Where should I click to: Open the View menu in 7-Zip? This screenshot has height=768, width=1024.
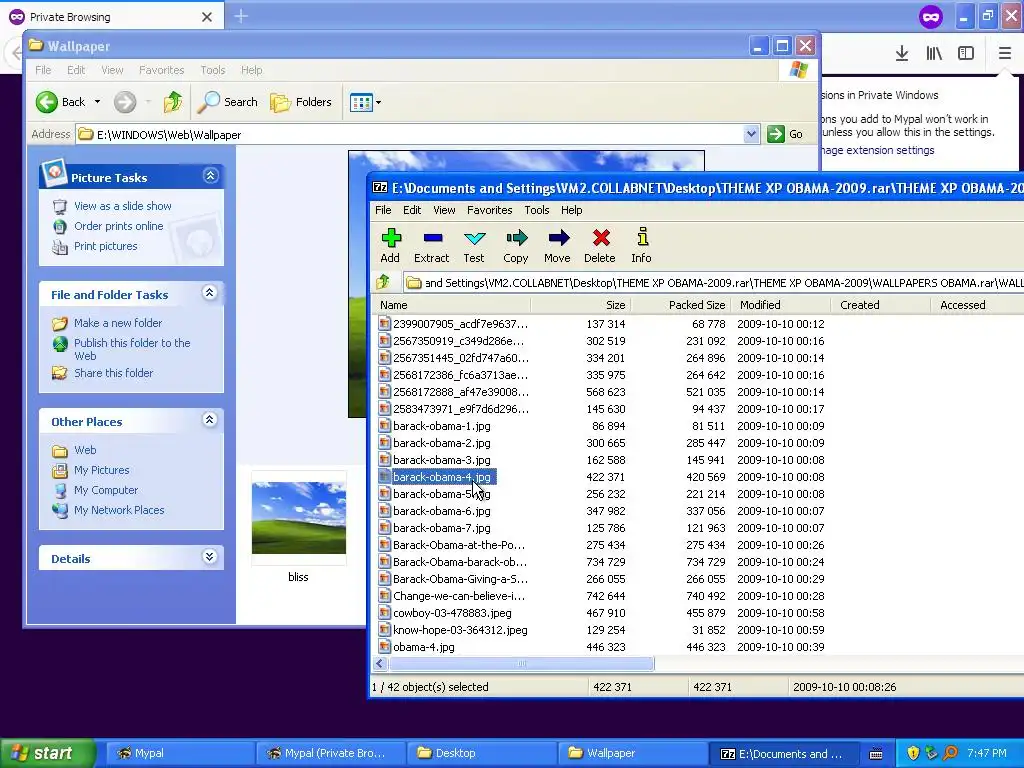(x=444, y=210)
